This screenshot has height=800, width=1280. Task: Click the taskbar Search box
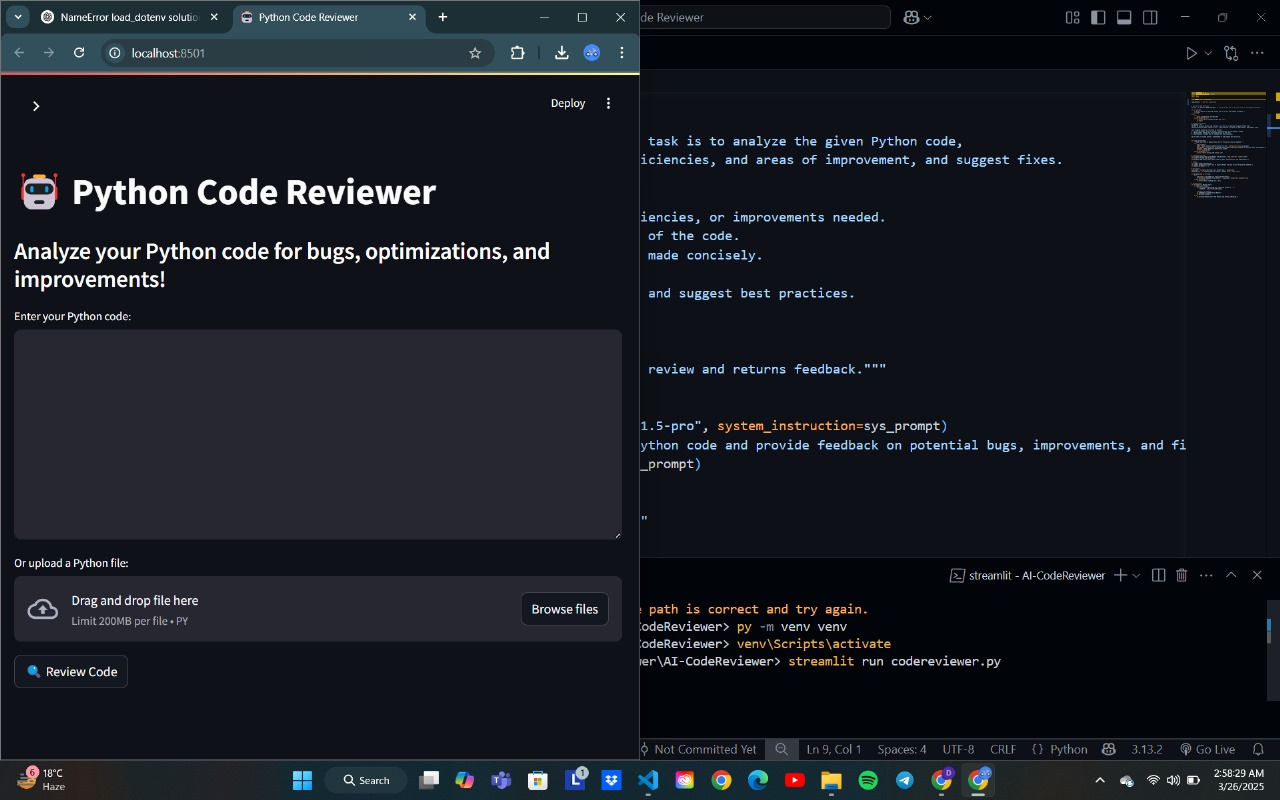click(x=367, y=780)
